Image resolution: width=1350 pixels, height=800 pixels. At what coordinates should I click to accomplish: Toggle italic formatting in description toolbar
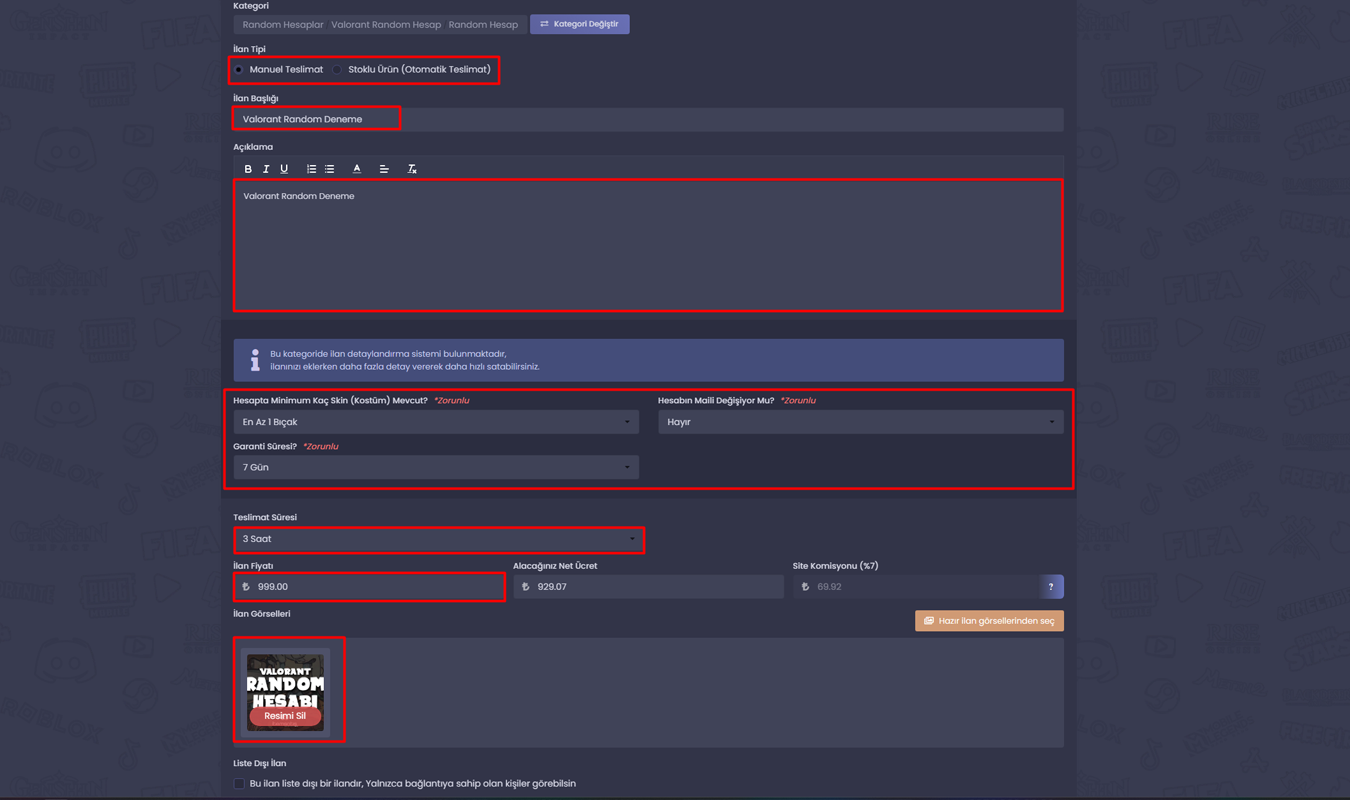[x=266, y=169]
